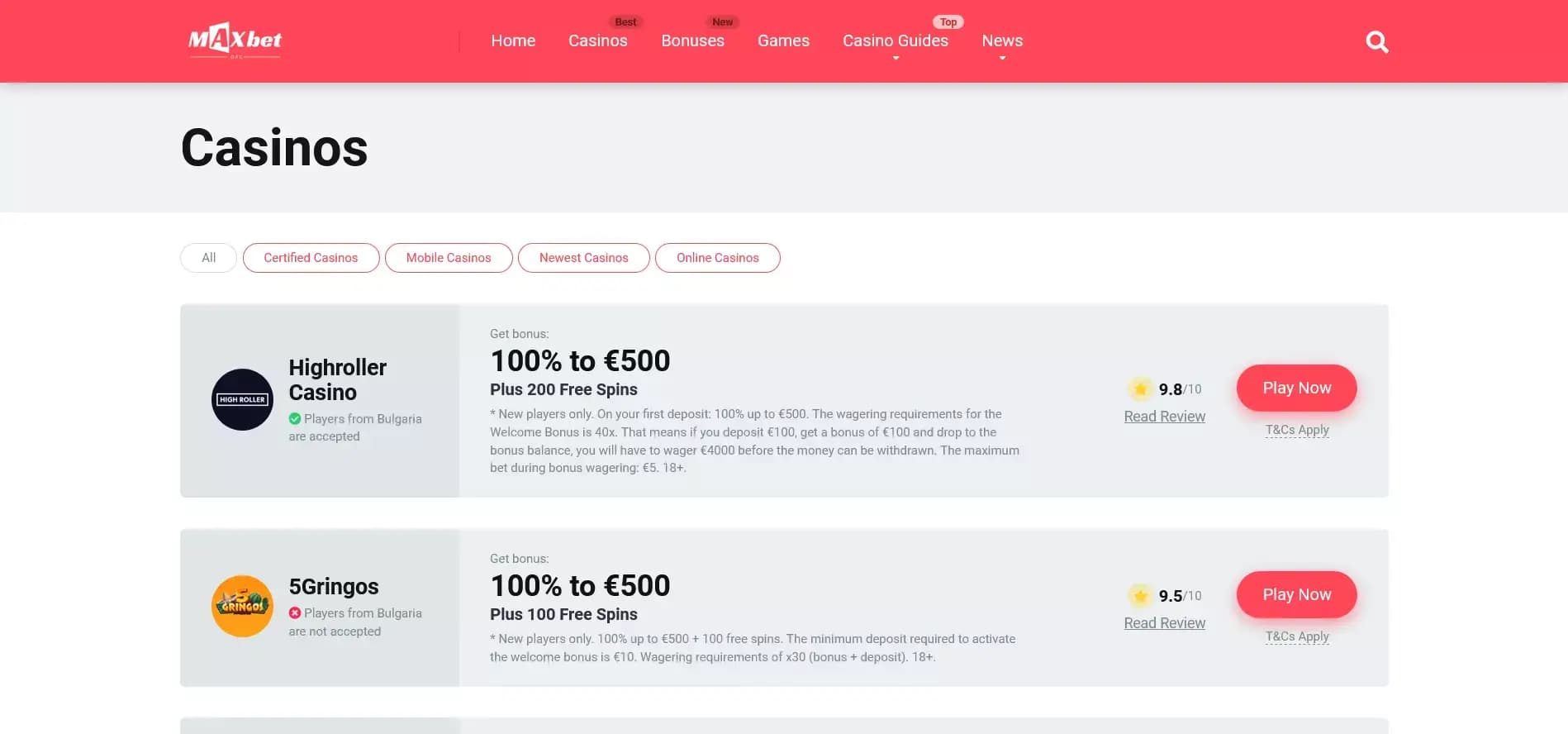Screen dimensions: 1568x734
Task: Read Review for 5Gringos
Action: [x=1164, y=623]
